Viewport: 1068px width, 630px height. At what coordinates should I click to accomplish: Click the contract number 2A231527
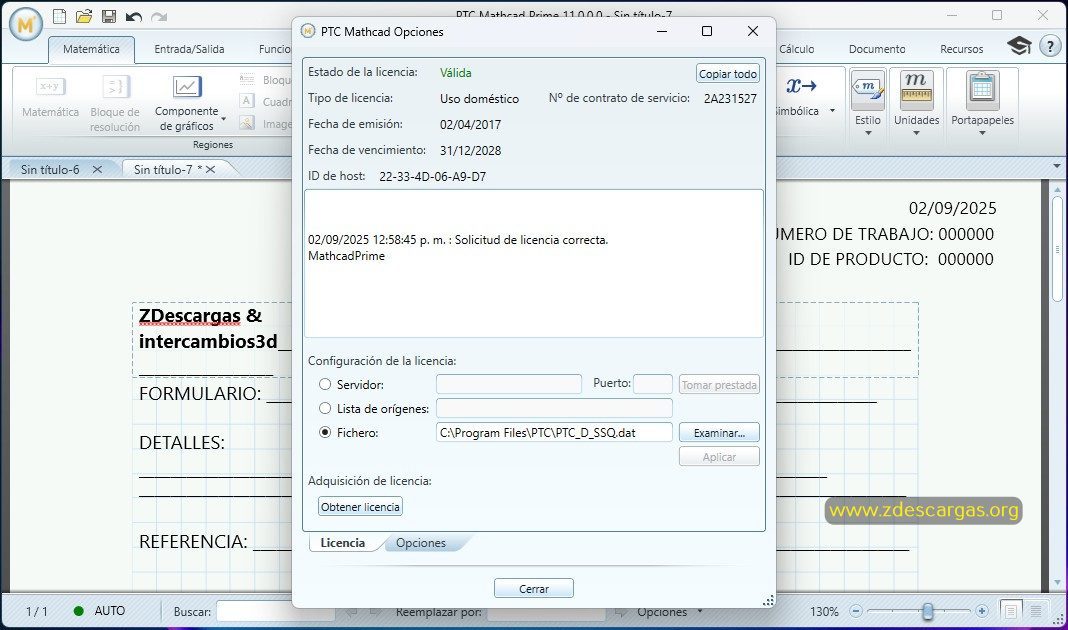[x=730, y=98]
